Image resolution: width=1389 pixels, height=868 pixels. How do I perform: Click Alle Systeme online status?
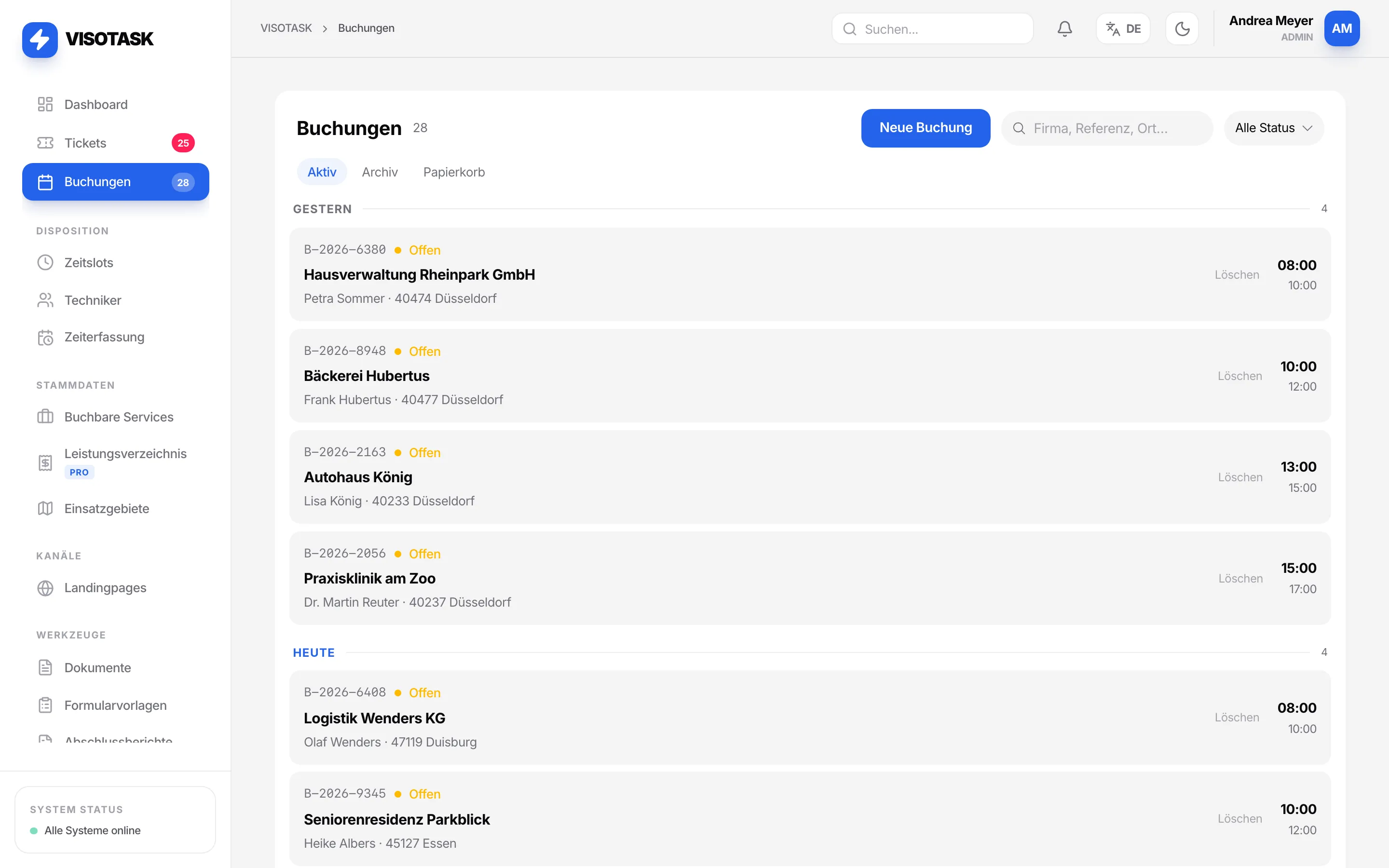pyautogui.click(x=92, y=831)
